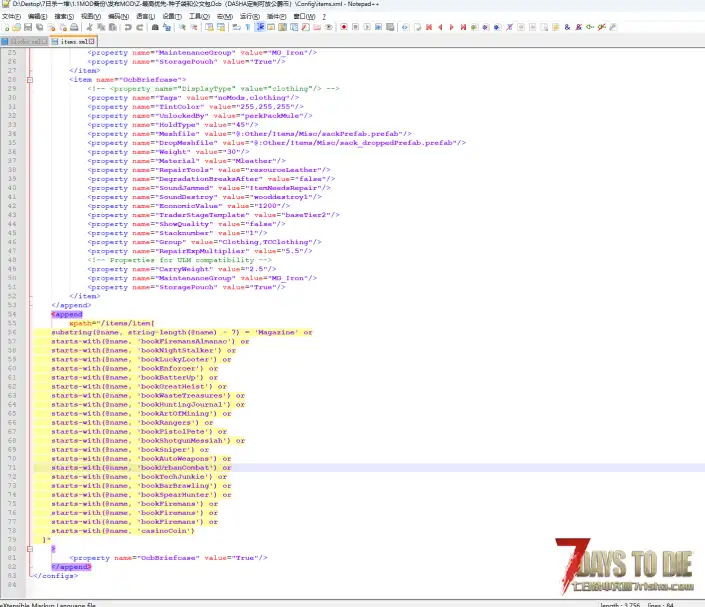Click the blue ampersand plugin icon
This screenshot has height=607, width=705.
567,27
